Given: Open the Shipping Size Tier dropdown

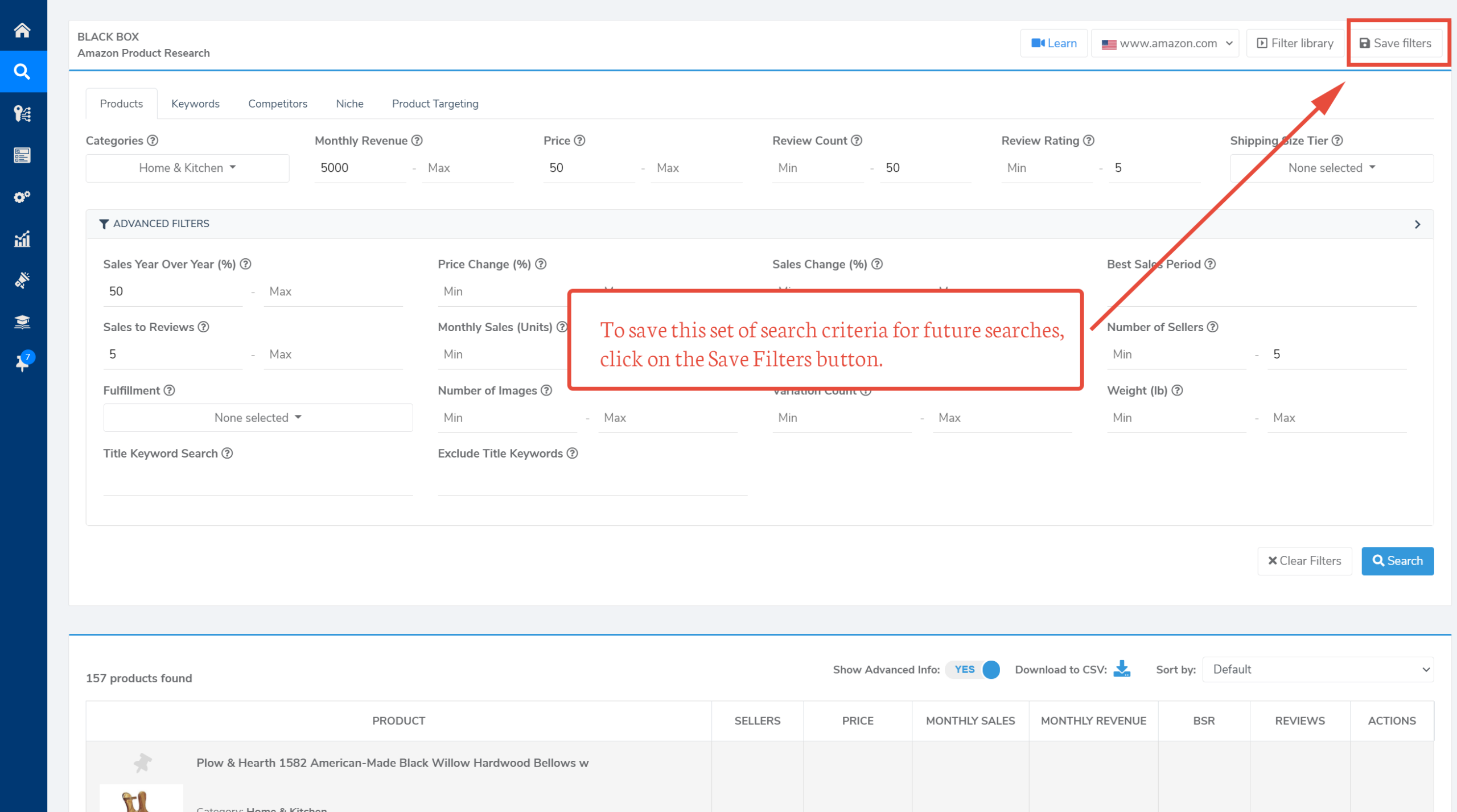Looking at the screenshot, I should point(1331,168).
